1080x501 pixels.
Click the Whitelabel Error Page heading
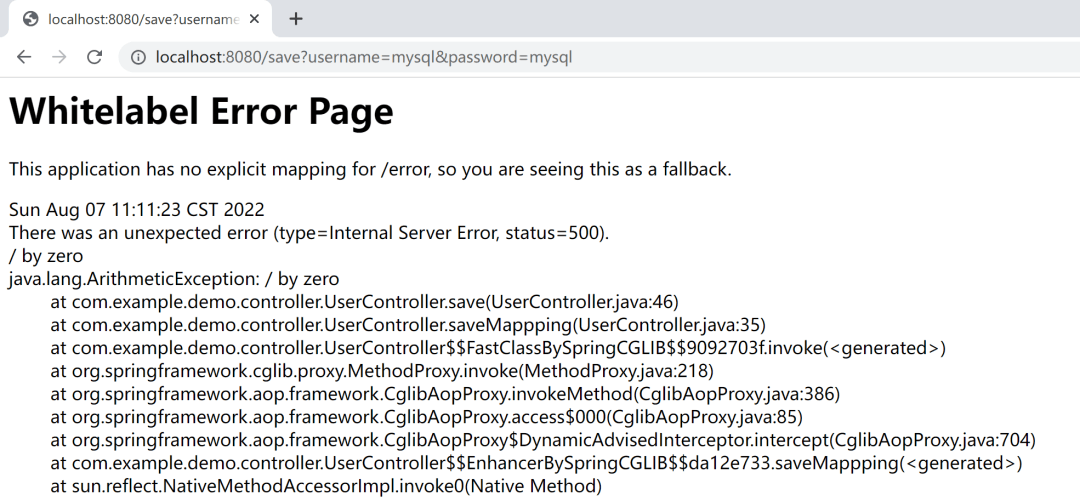tap(201, 111)
